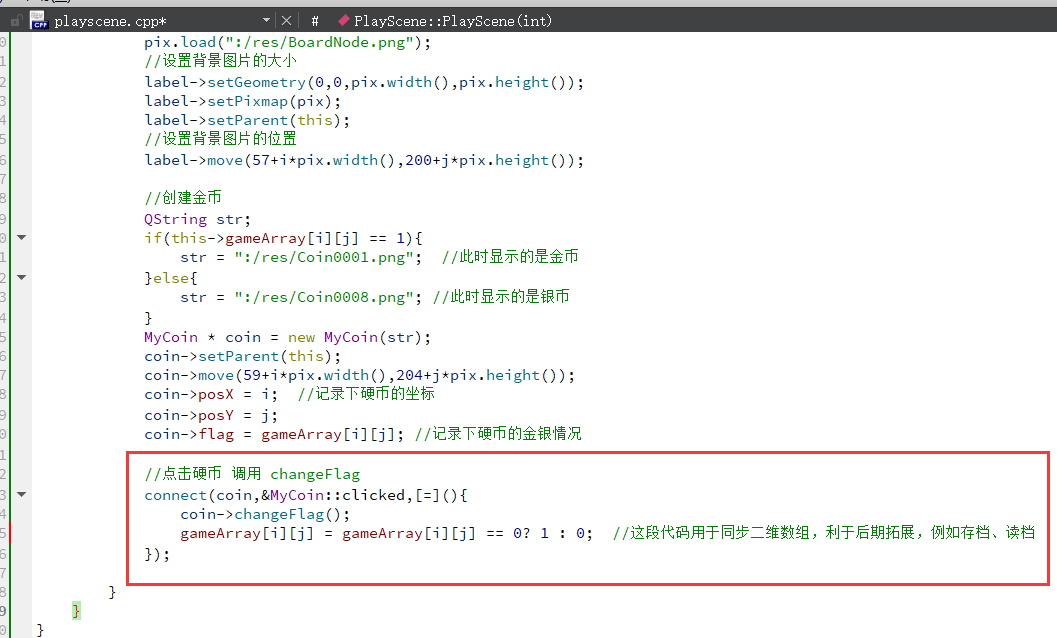Click the coin->posX = i; statement
The width and height of the screenshot is (1057, 638).
tap(211, 395)
